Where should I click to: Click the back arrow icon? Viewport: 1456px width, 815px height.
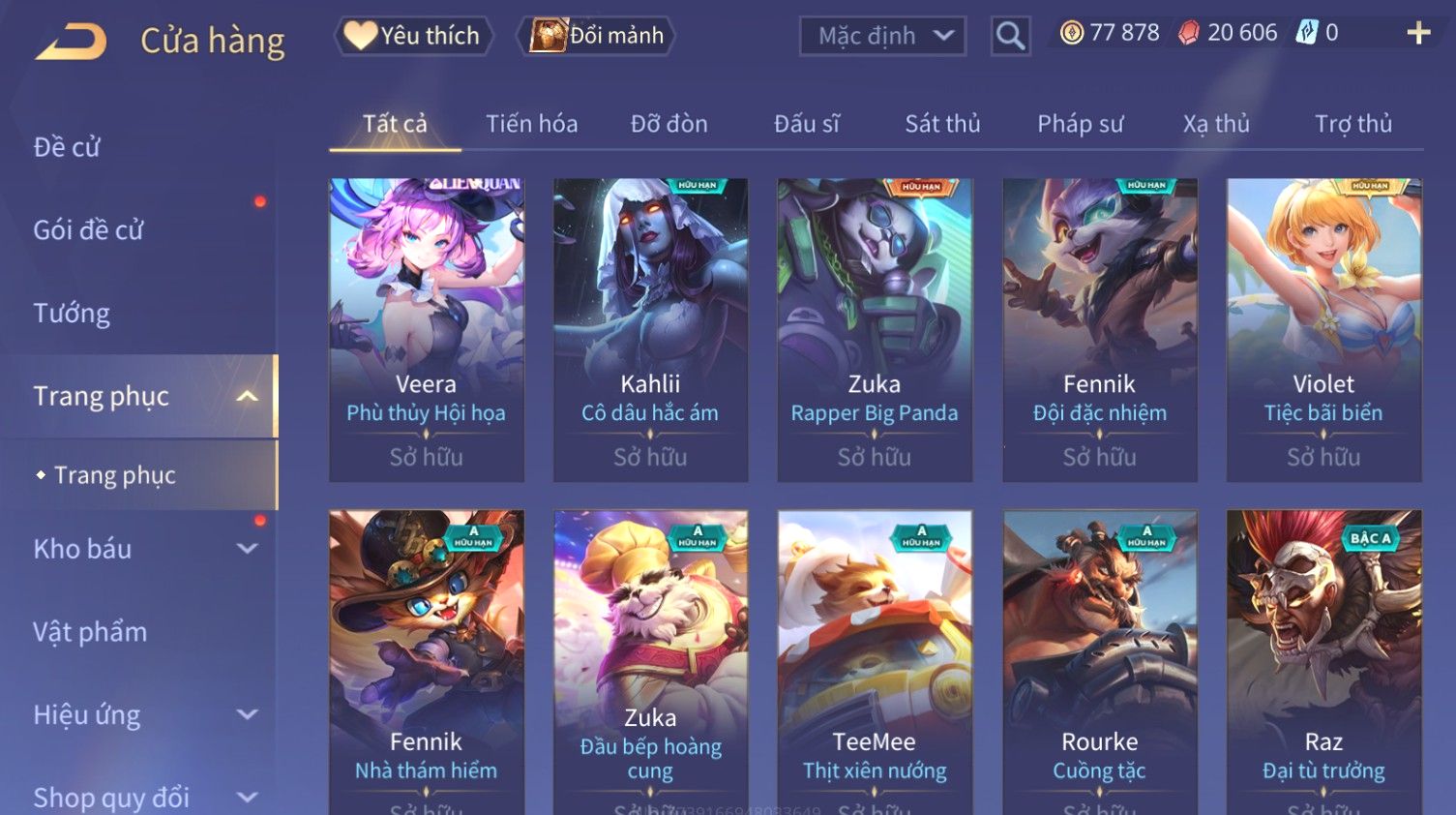tap(71, 42)
